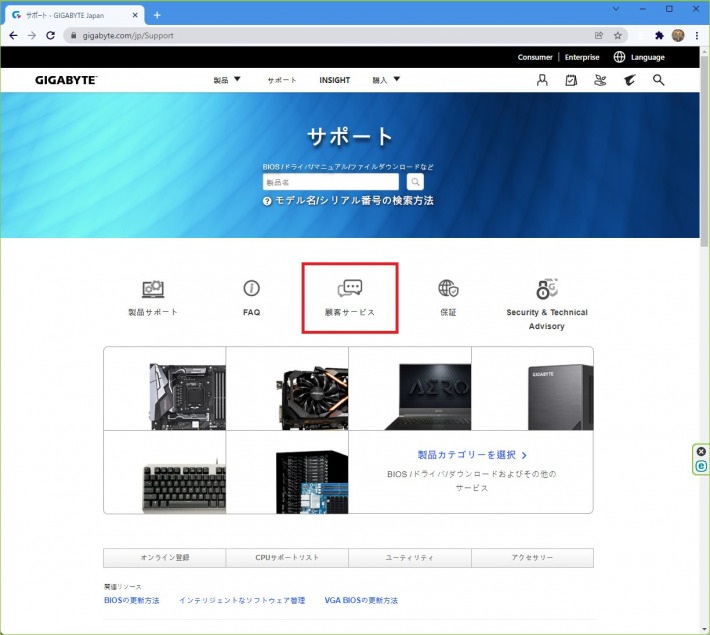The image size is (710, 635).
Task: Open the AORUS eagle logo icon
Action: click(629, 80)
